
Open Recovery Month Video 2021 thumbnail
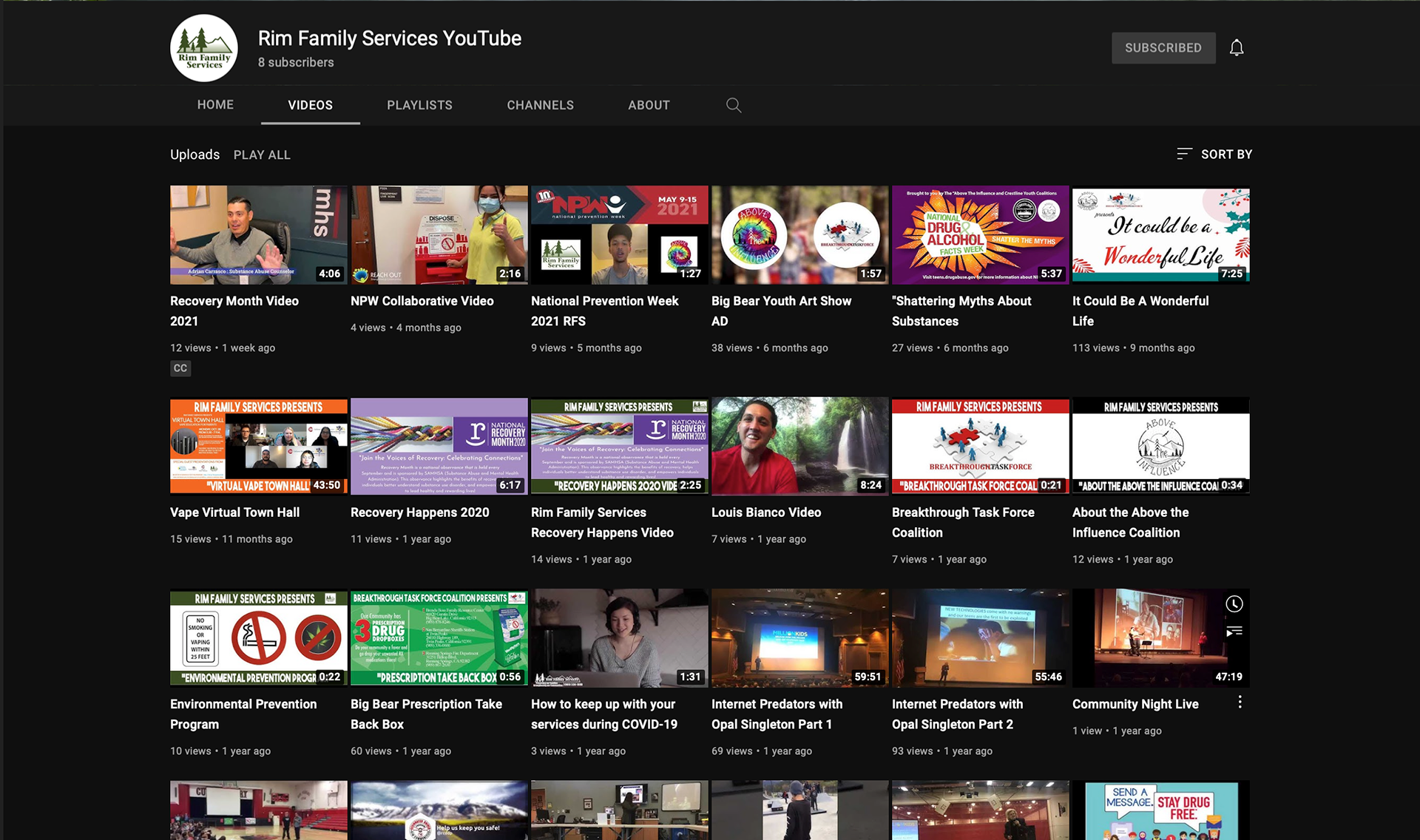pyautogui.click(x=258, y=235)
